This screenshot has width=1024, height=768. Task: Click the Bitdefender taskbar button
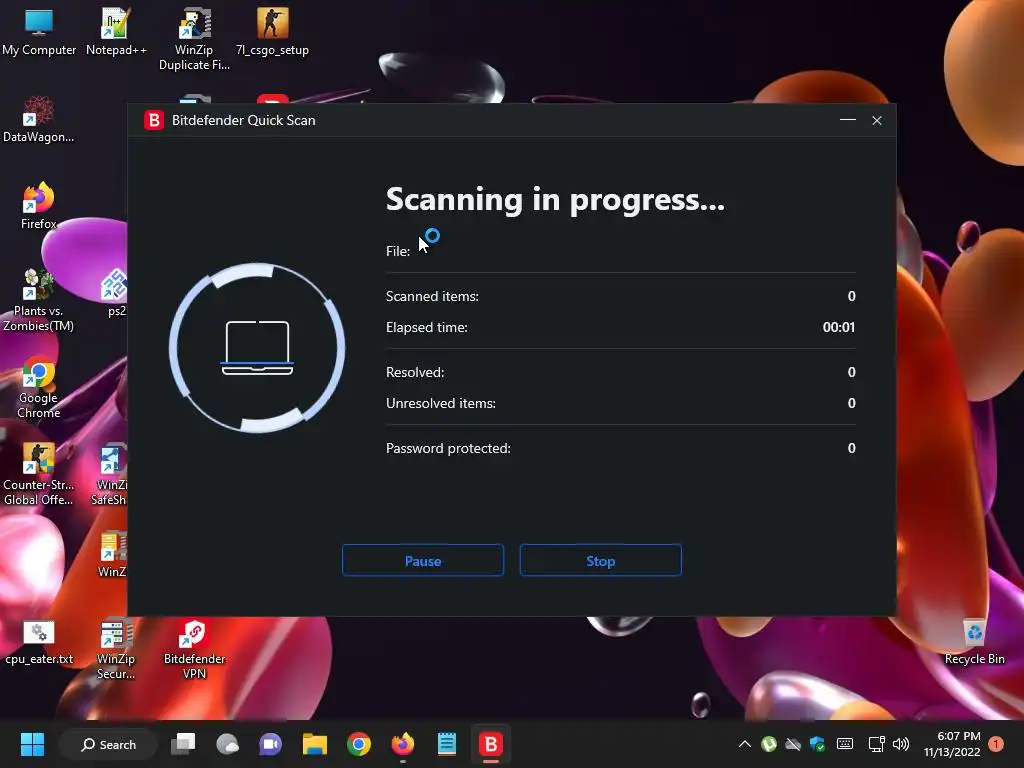pos(490,744)
